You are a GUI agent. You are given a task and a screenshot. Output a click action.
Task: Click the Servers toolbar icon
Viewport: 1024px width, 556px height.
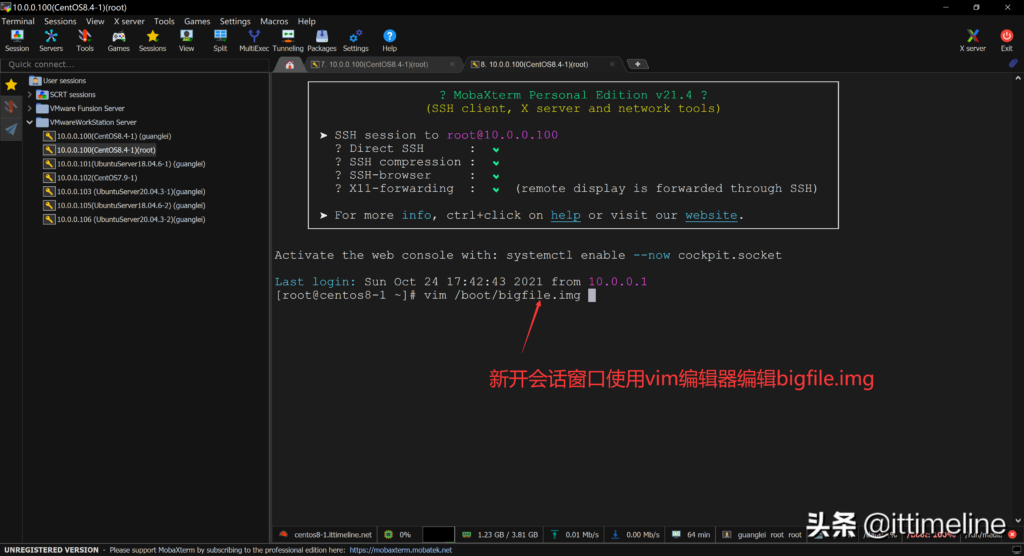pos(51,40)
